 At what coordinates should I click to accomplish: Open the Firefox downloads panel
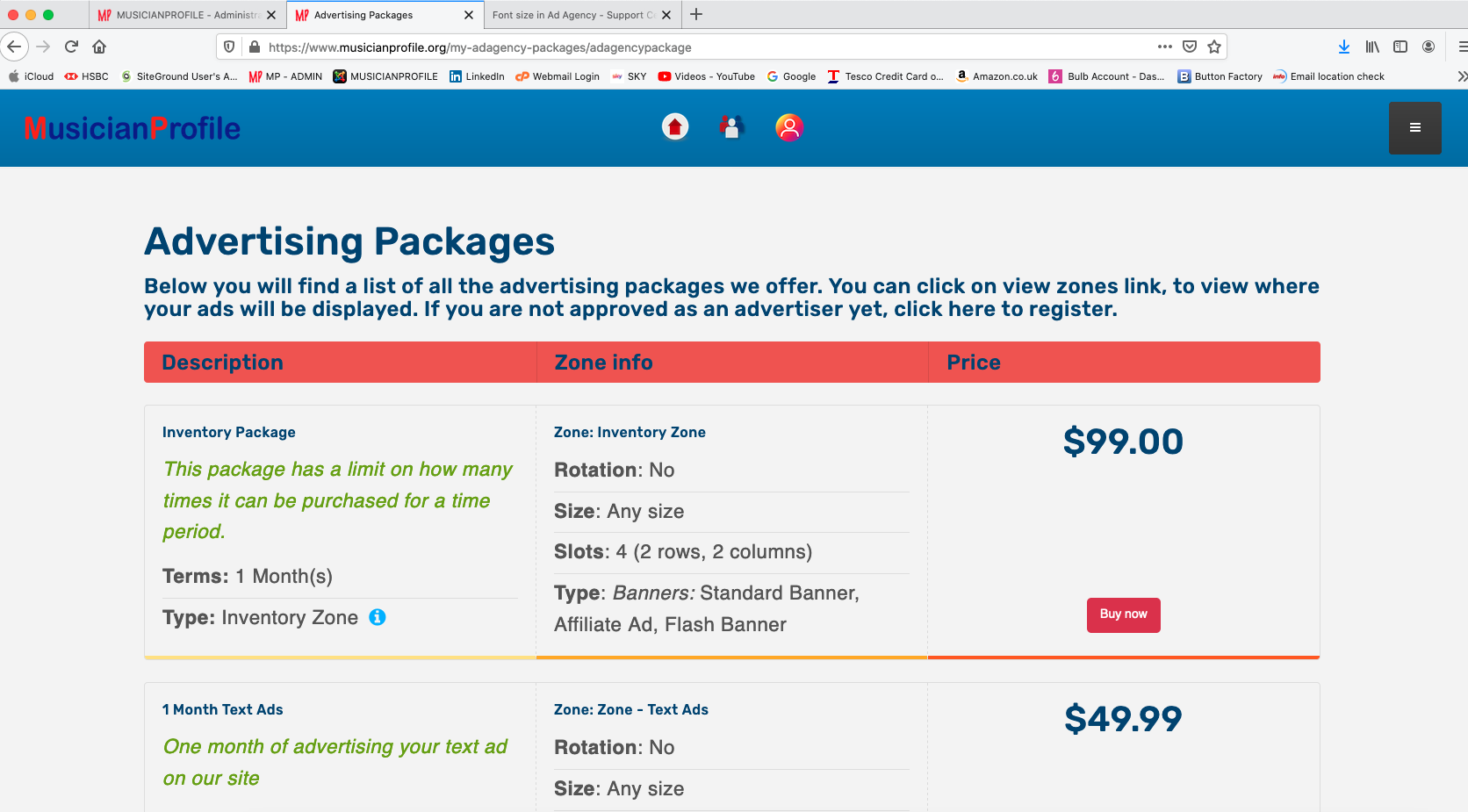(1343, 47)
